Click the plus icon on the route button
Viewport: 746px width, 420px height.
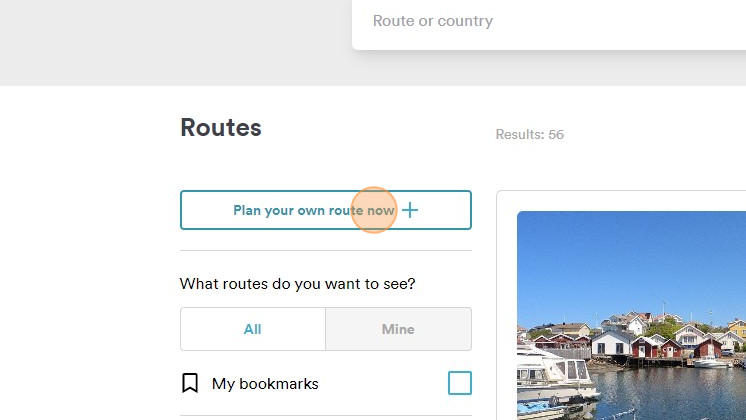(x=410, y=210)
